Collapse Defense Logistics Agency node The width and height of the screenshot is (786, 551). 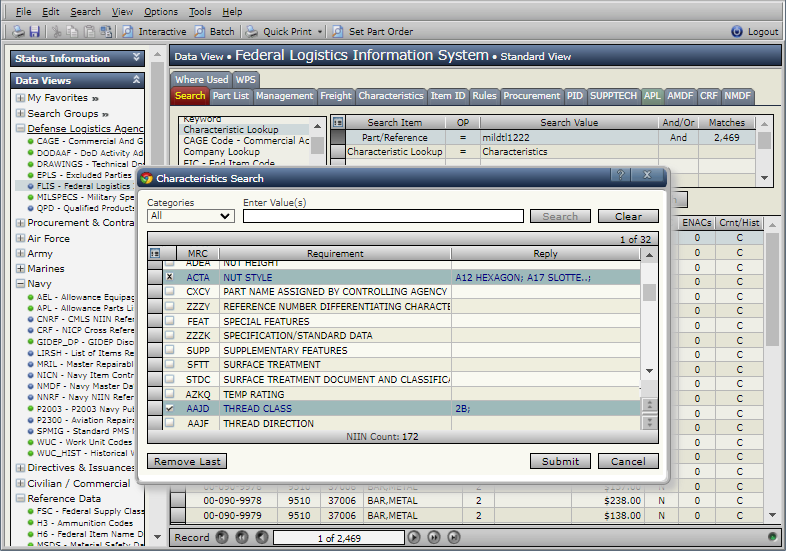click(x=21, y=128)
